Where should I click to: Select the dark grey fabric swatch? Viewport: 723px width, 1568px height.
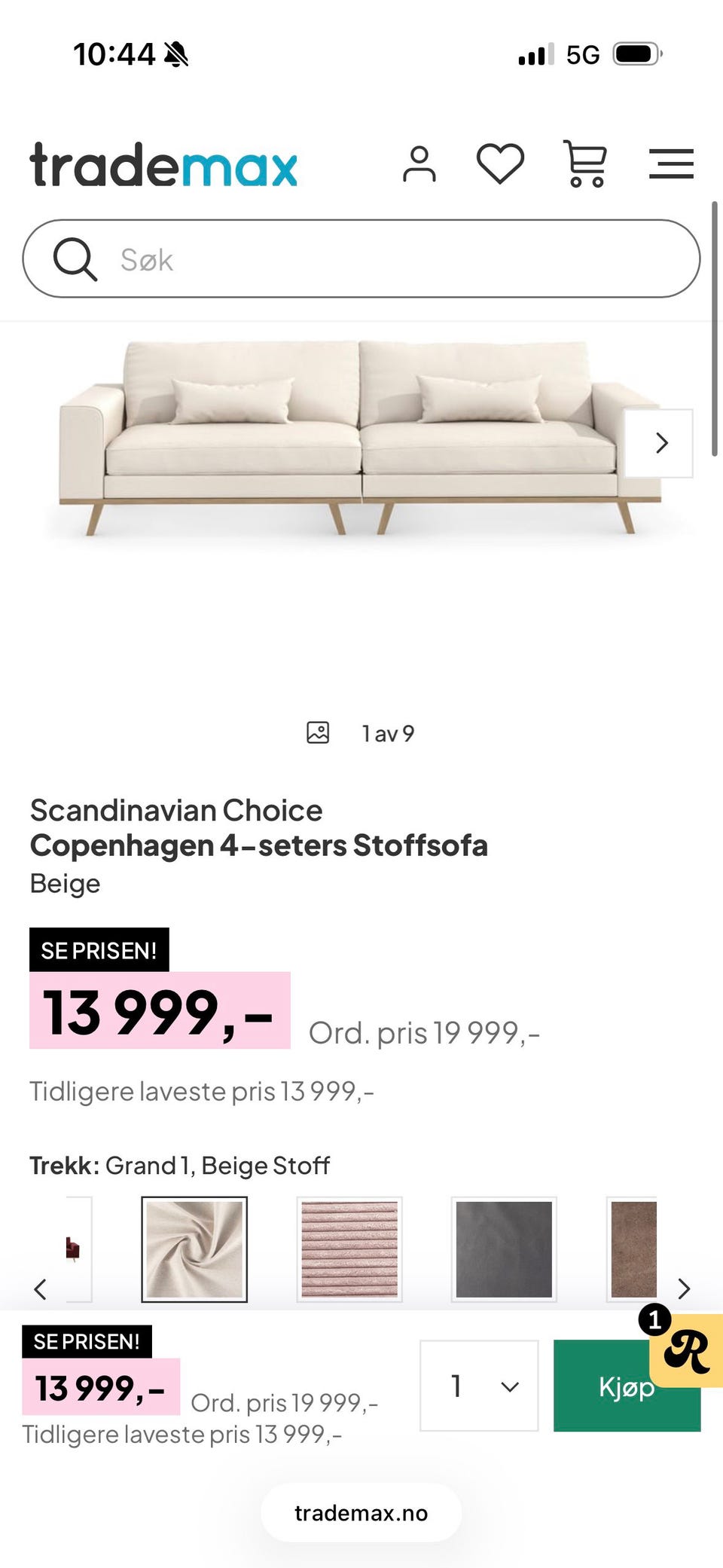(x=504, y=1249)
